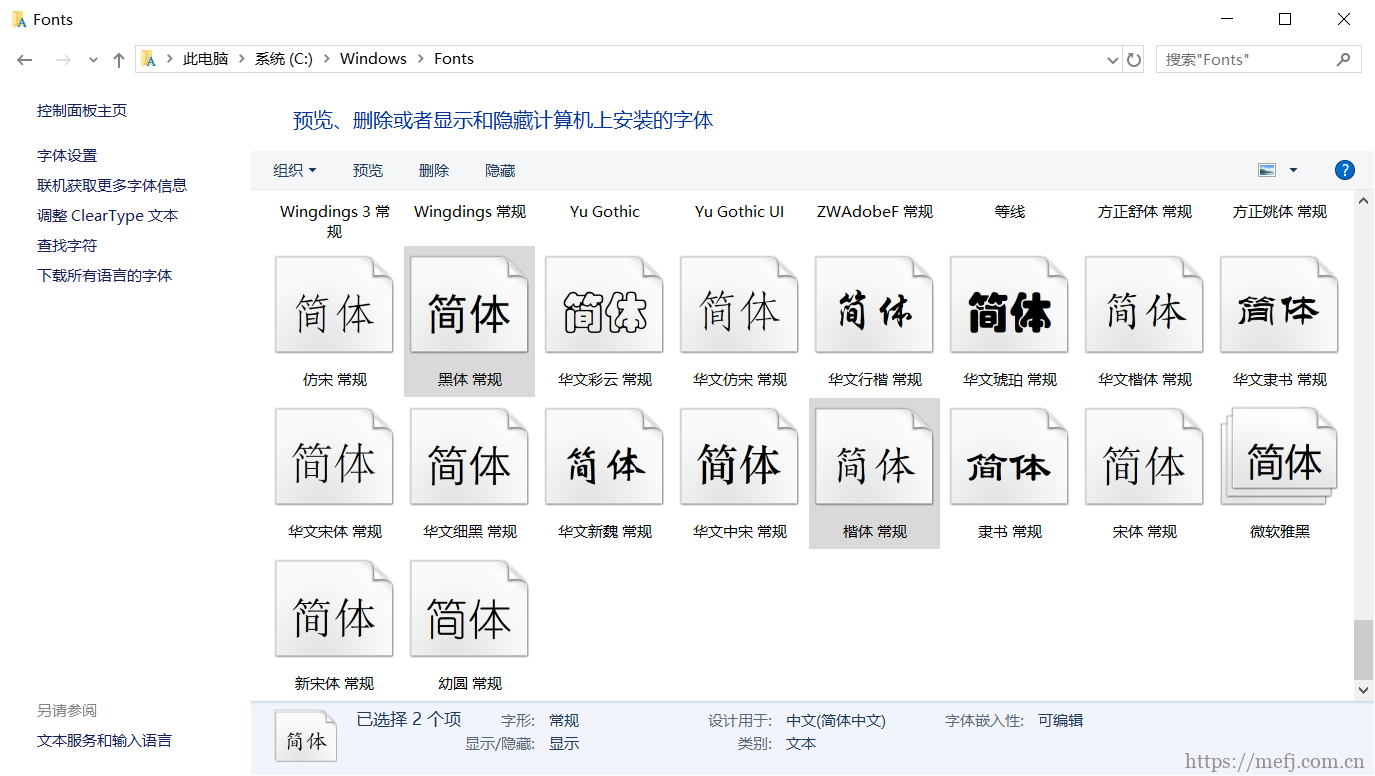The image size is (1375, 776).
Task: Click the scrollbar up arrow
Action: [x=1364, y=201]
